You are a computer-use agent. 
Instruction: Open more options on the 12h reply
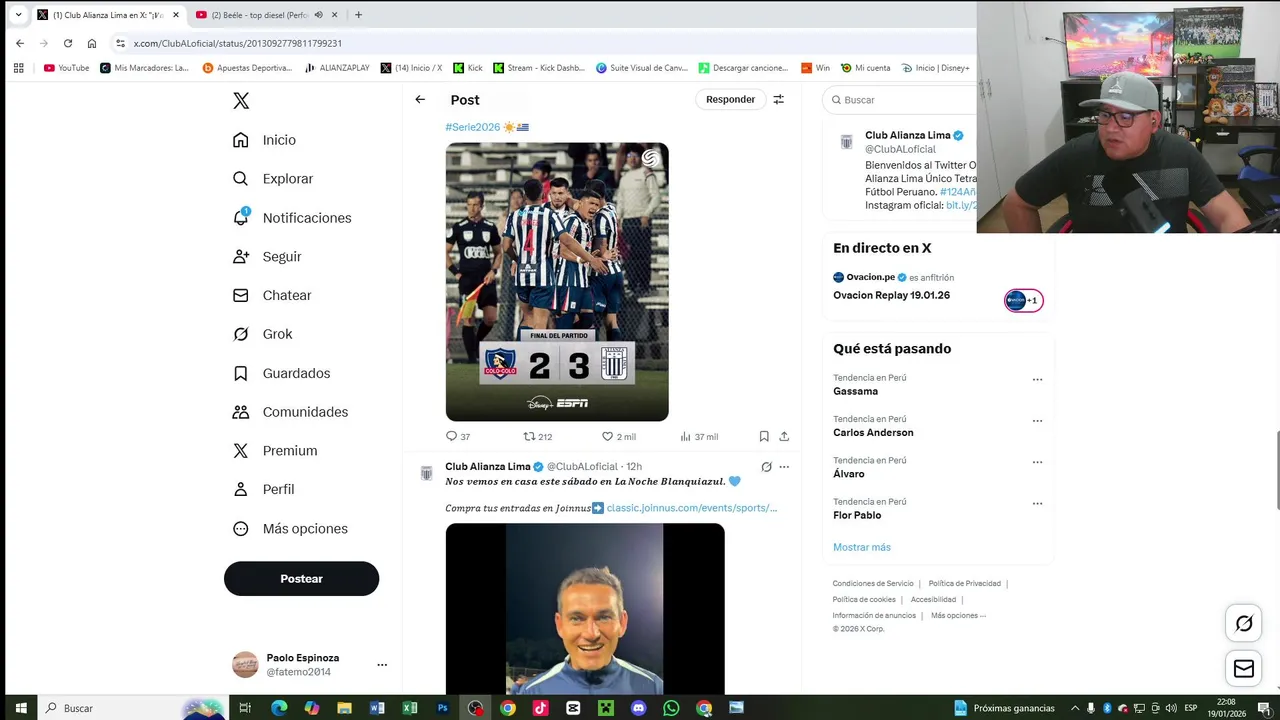[x=784, y=467]
